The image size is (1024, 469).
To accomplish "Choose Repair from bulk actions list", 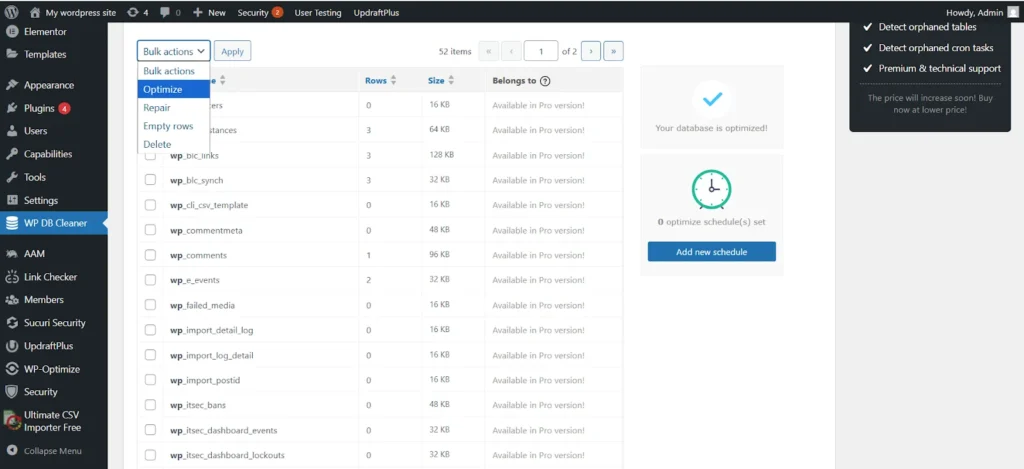I will [x=174, y=108].
